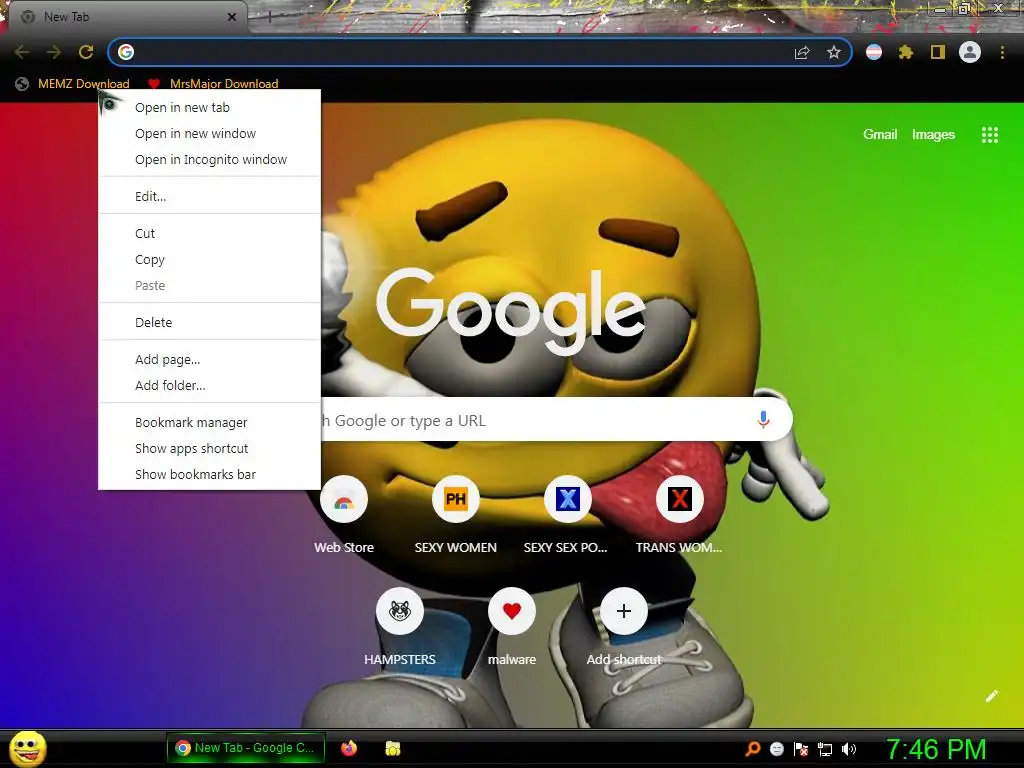The image size is (1024, 768).
Task: Open the Gmail link
Action: [x=880, y=135]
